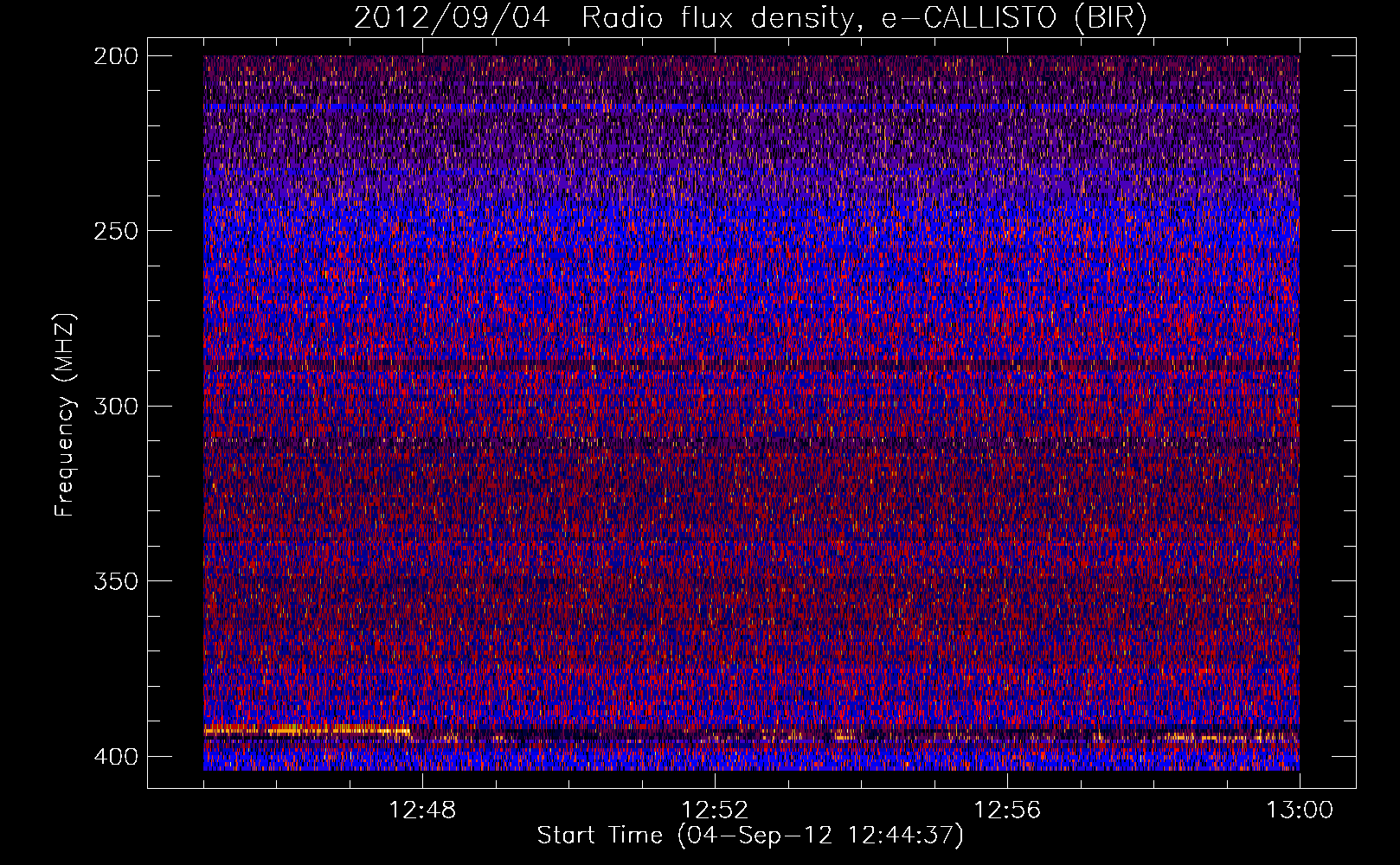Click the 12:48 time tick label
This screenshot has width=1400, height=865.
click(x=422, y=811)
